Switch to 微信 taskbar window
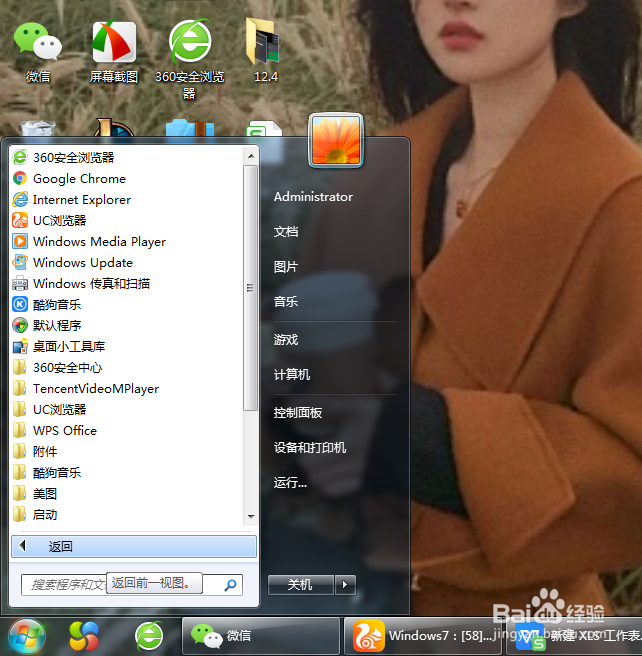 (x=261, y=636)
